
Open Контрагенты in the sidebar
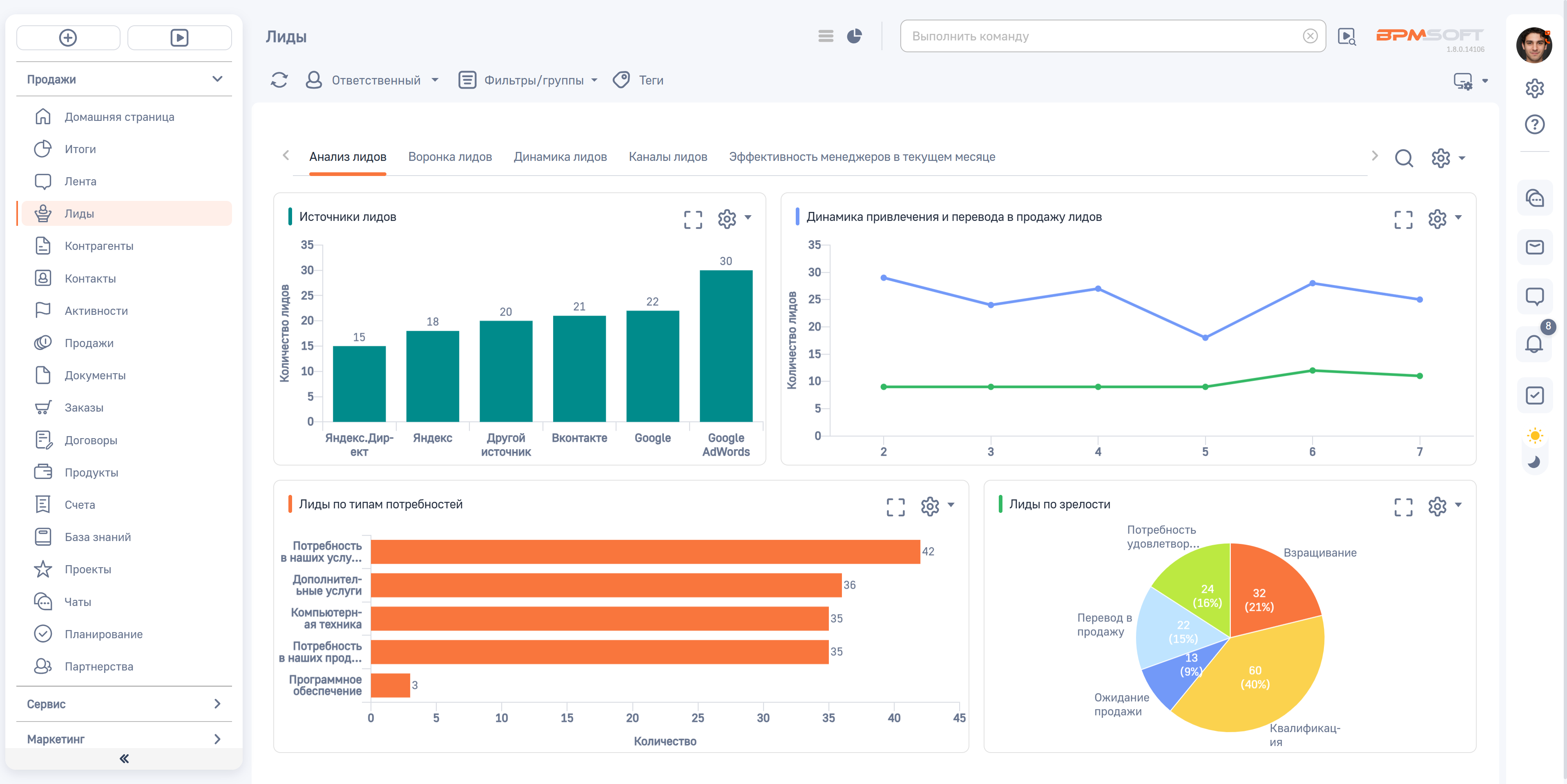click(98, 246)
